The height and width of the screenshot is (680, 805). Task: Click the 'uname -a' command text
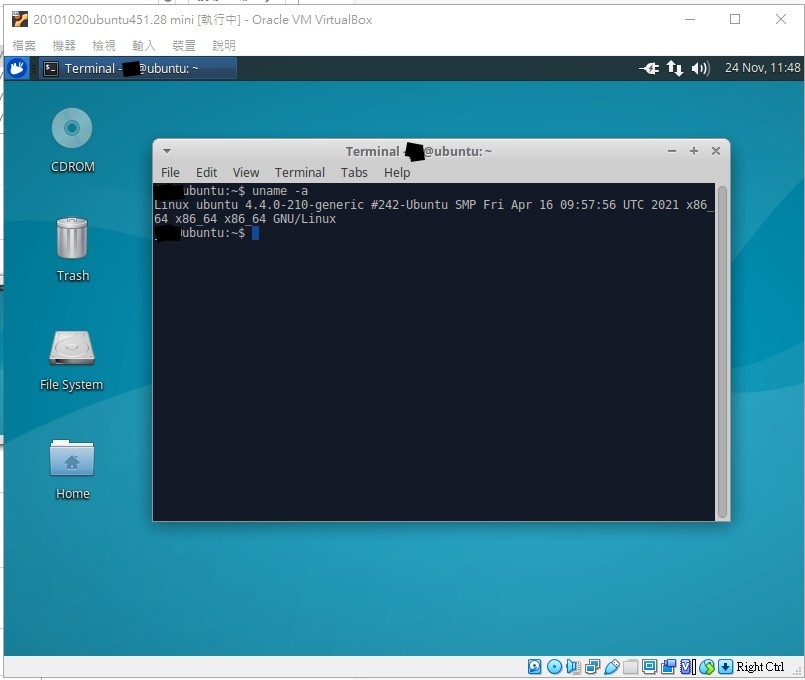coord(280,191)
